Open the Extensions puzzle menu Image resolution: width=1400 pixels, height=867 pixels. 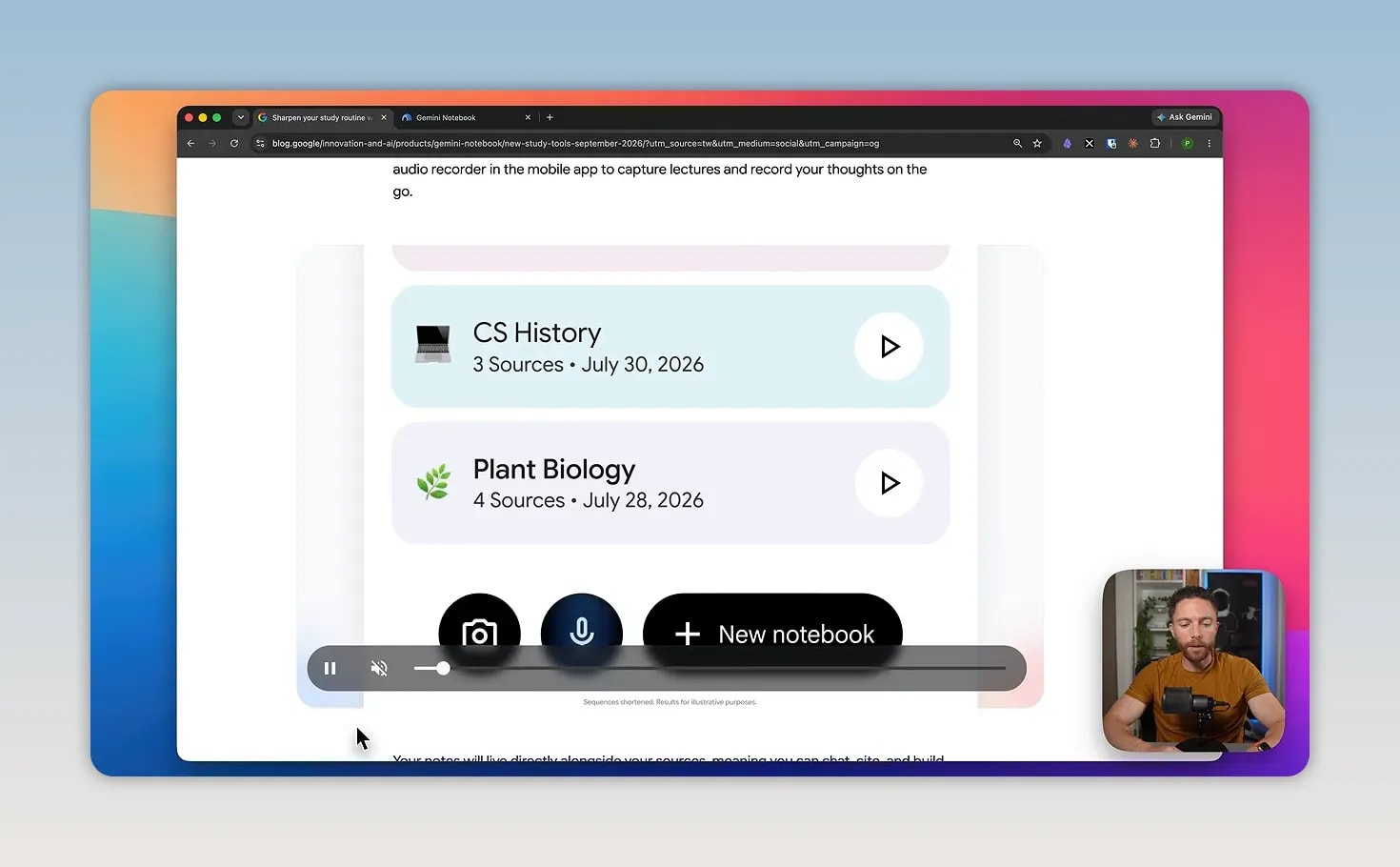coord(1155,144)
